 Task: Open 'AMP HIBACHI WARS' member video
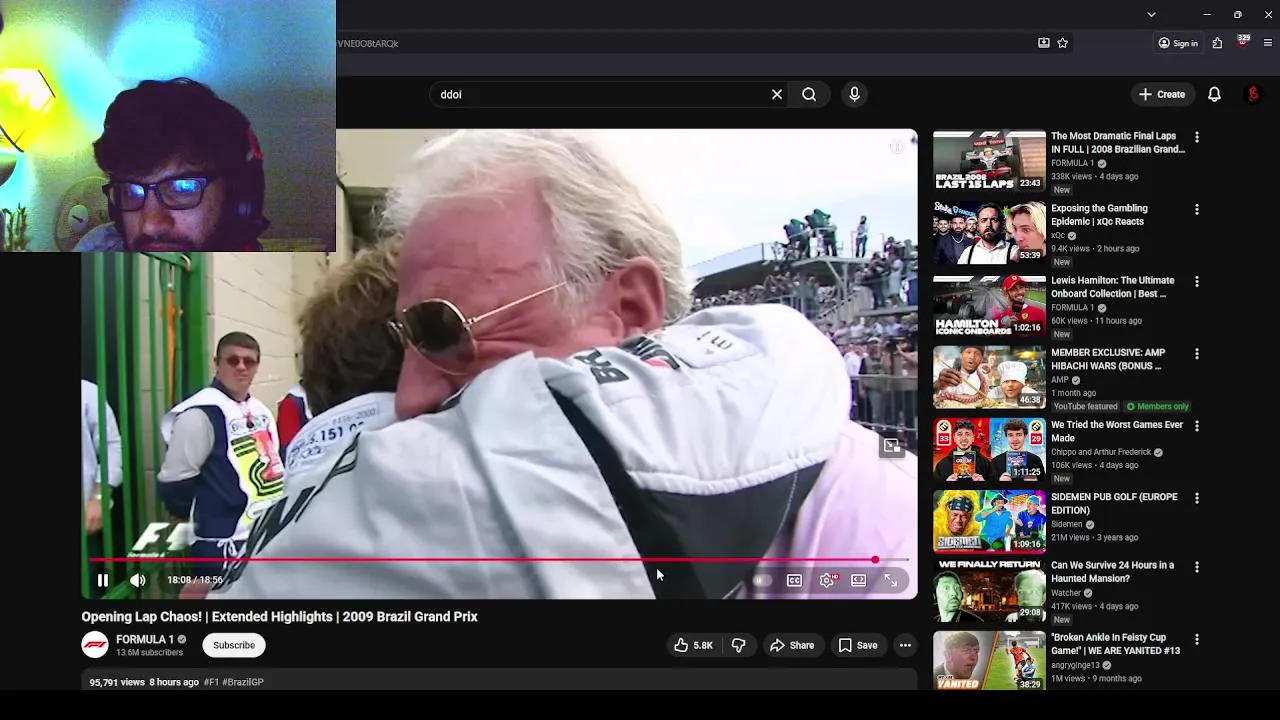point(1108,359)
